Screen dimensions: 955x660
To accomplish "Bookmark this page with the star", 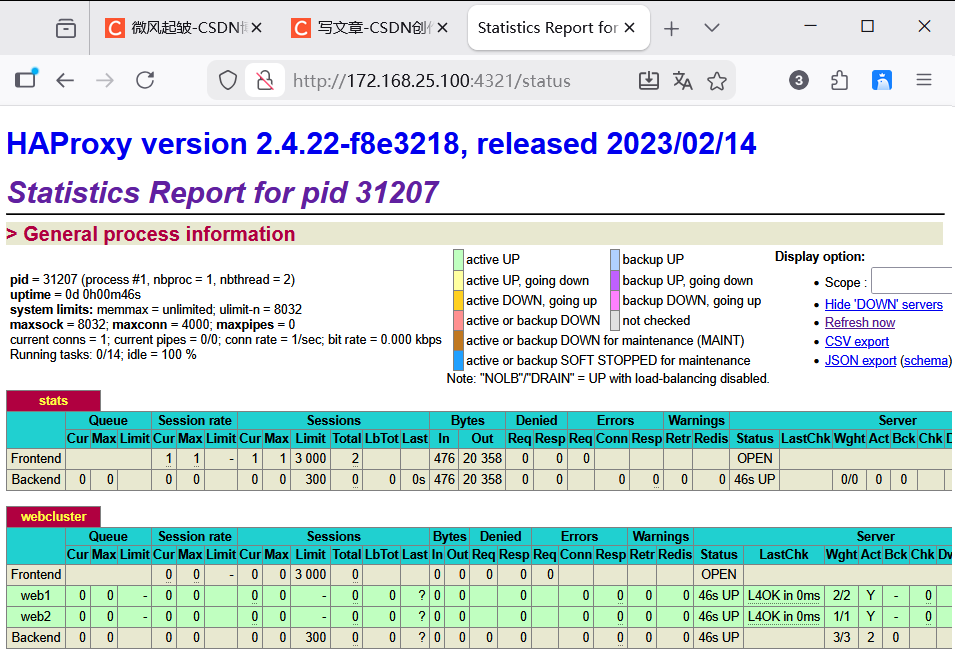I will [x=717, y=80].
